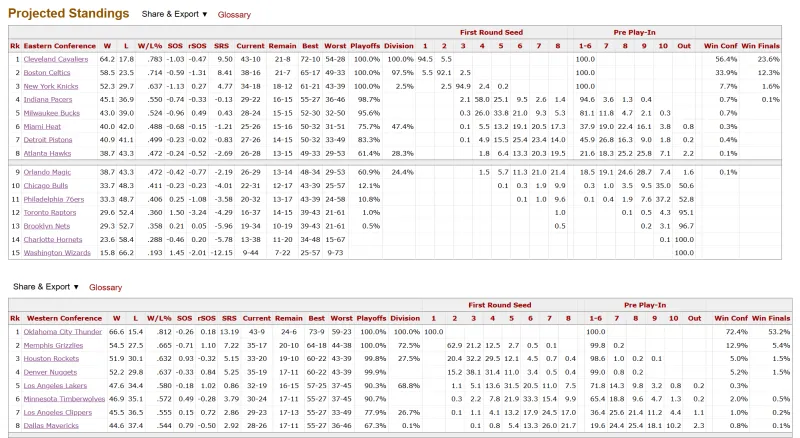
Task: Sort Western table by SRS header
Action: [229, 319]
